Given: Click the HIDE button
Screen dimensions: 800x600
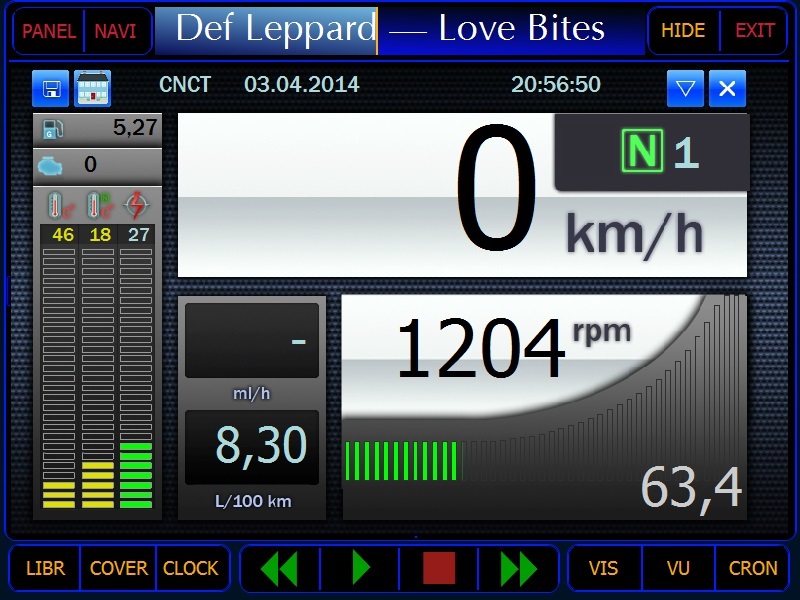Looking at the screenshot, I should click(683, 31).
